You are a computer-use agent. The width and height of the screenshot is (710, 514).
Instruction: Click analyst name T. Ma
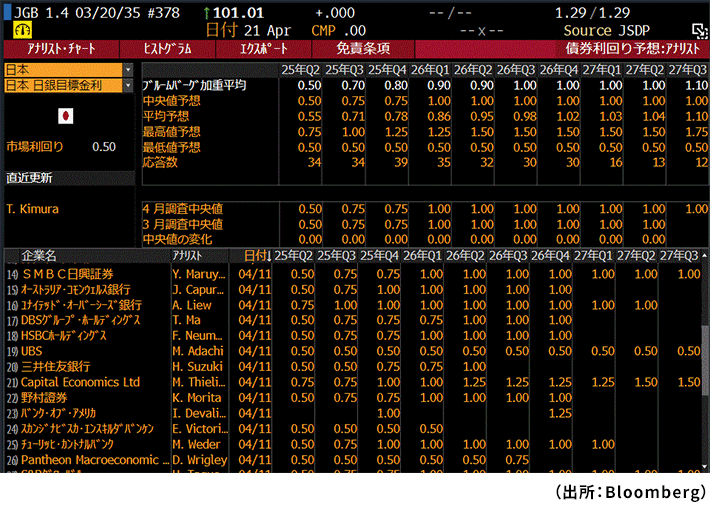pos(187,320)
